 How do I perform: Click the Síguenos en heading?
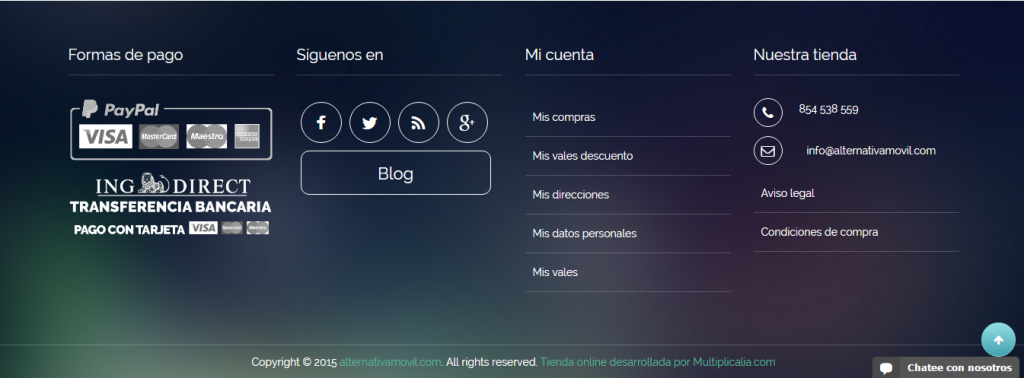tap(340, 55)
